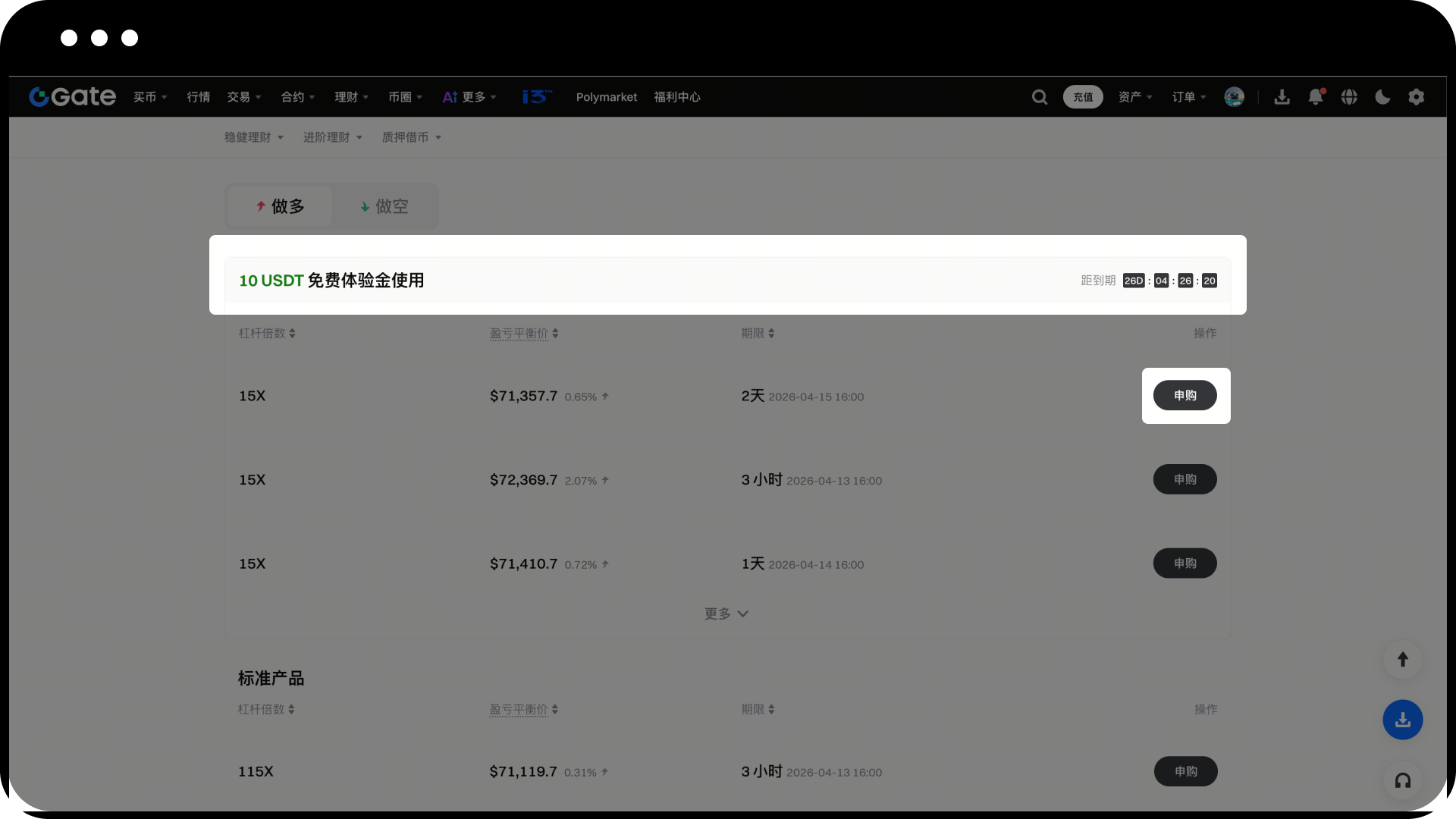Open the user avatar profile
The image size is (1456, 819).
(1234, 97)
